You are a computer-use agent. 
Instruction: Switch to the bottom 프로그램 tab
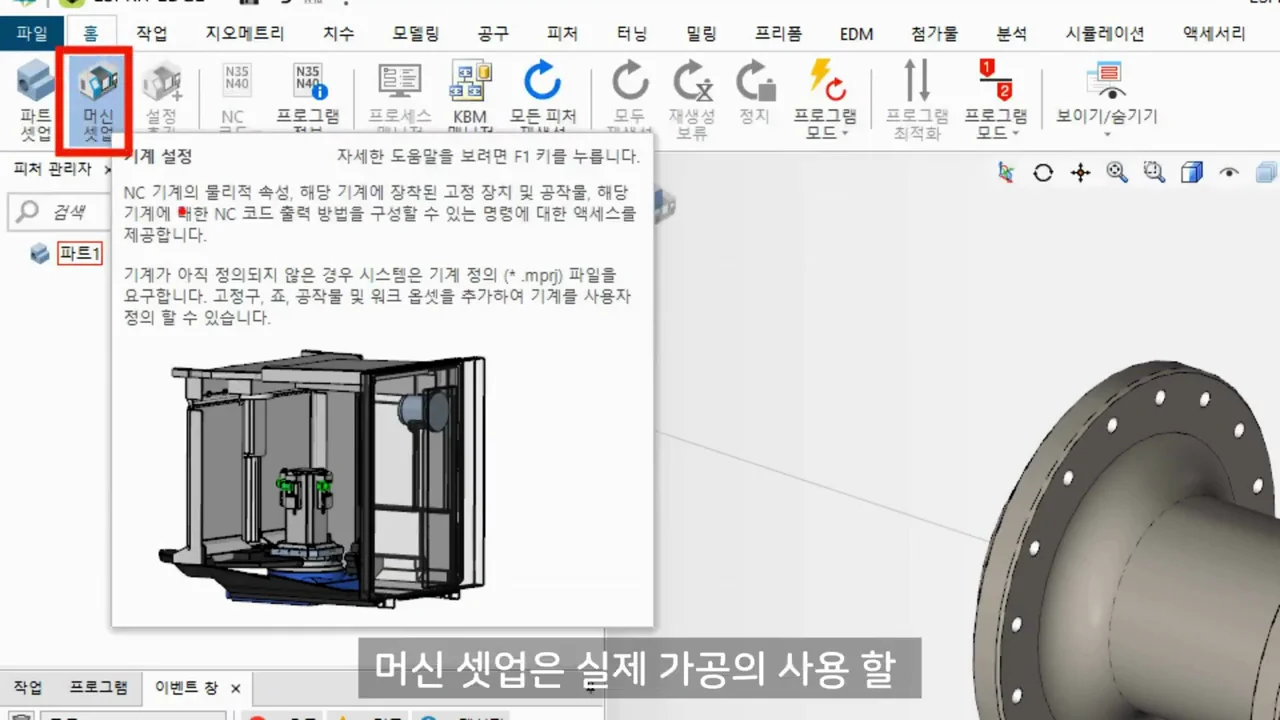click(x=98, y=688)
